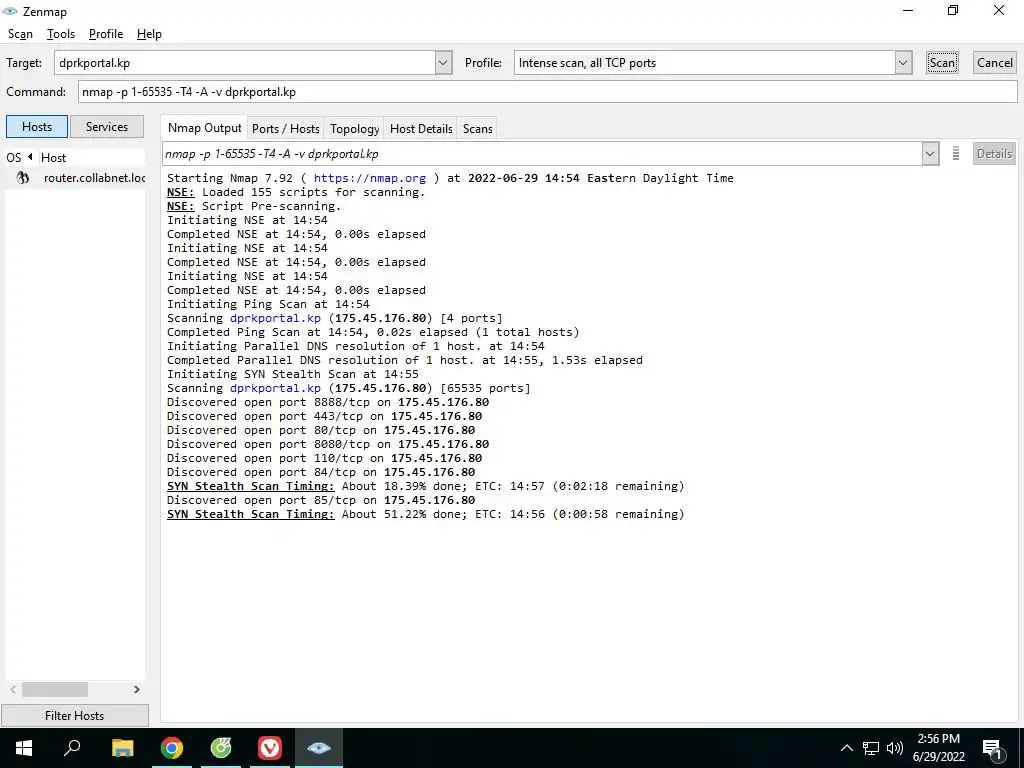Select host router.collabnet.loc
Screen dimensions: 1024x768
pyautogui.click(x=74, y=178)
